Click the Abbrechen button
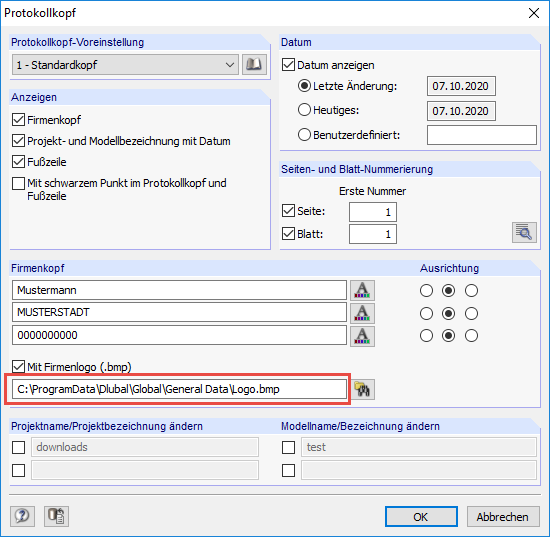Viewport: 550px width, 537px height. pyautogui.click(x=503, y=516)
